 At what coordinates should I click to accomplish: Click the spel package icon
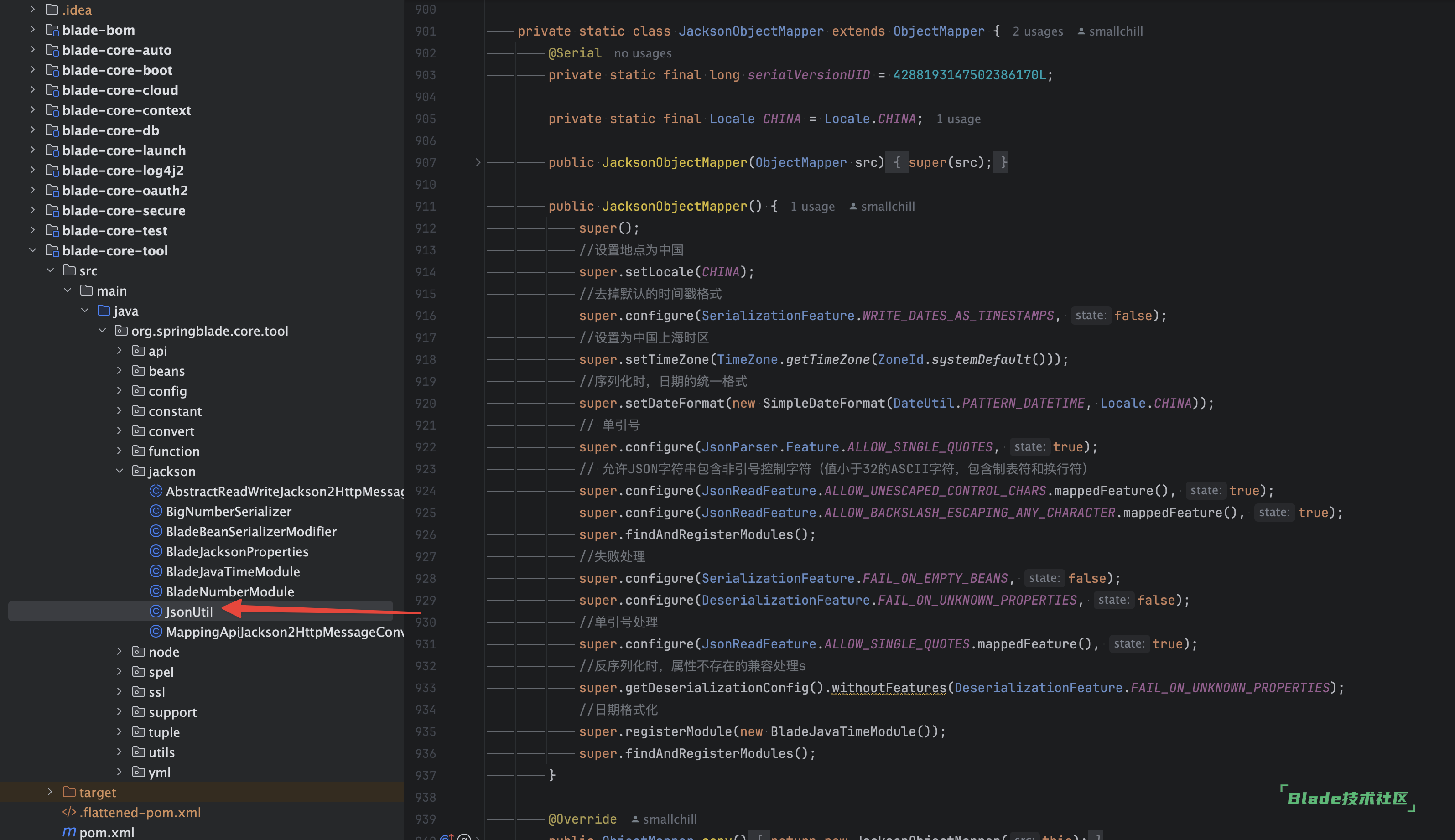coord(139,672)
